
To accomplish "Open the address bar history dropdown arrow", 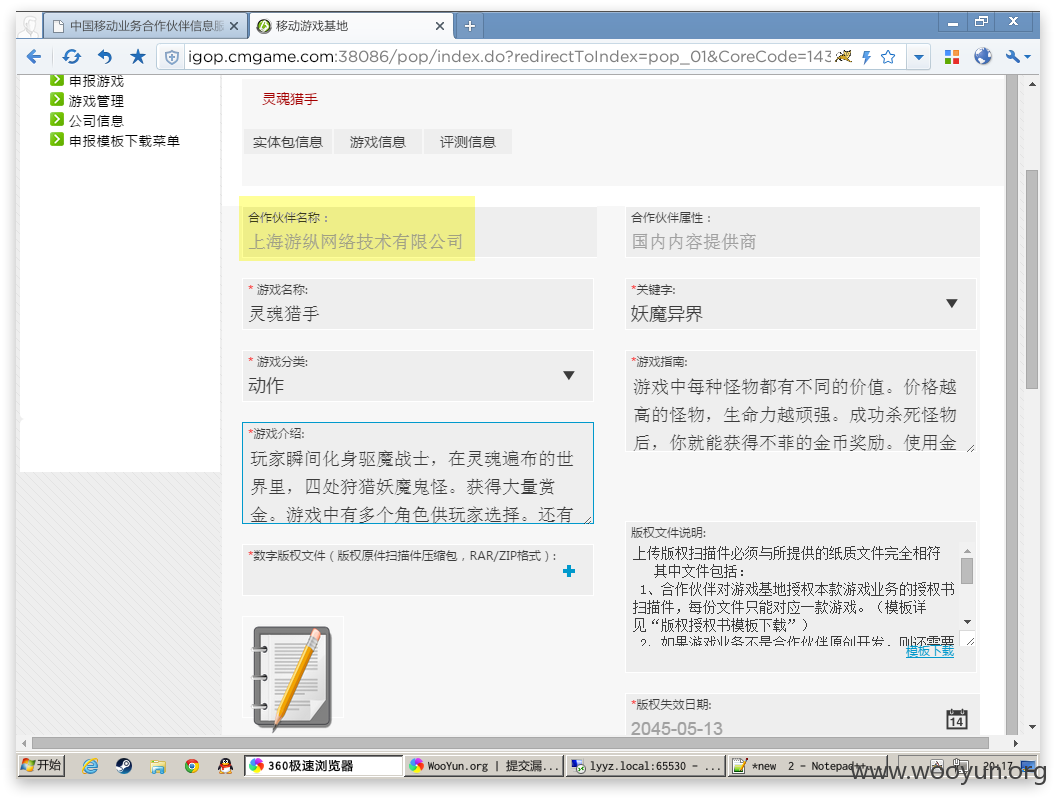I will 919,57.
